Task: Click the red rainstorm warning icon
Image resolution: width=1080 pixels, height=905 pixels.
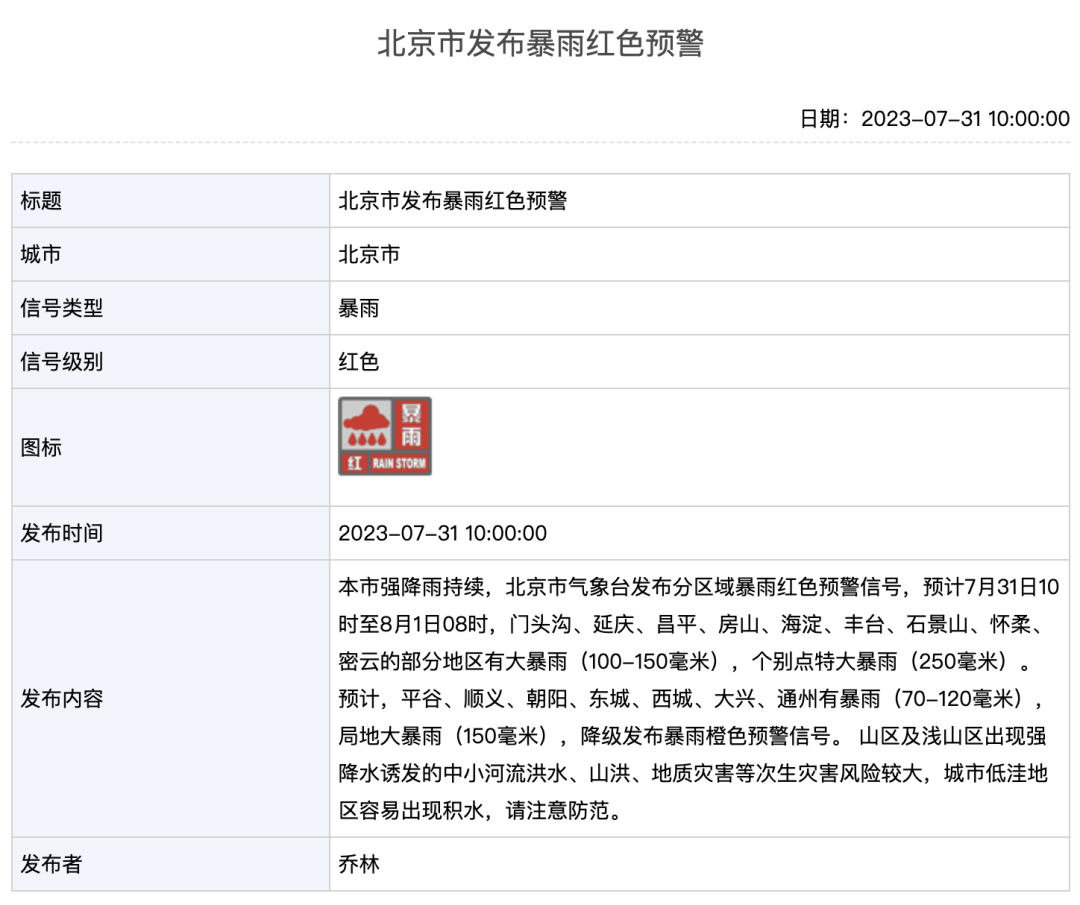Action: (x=384, y=436)
